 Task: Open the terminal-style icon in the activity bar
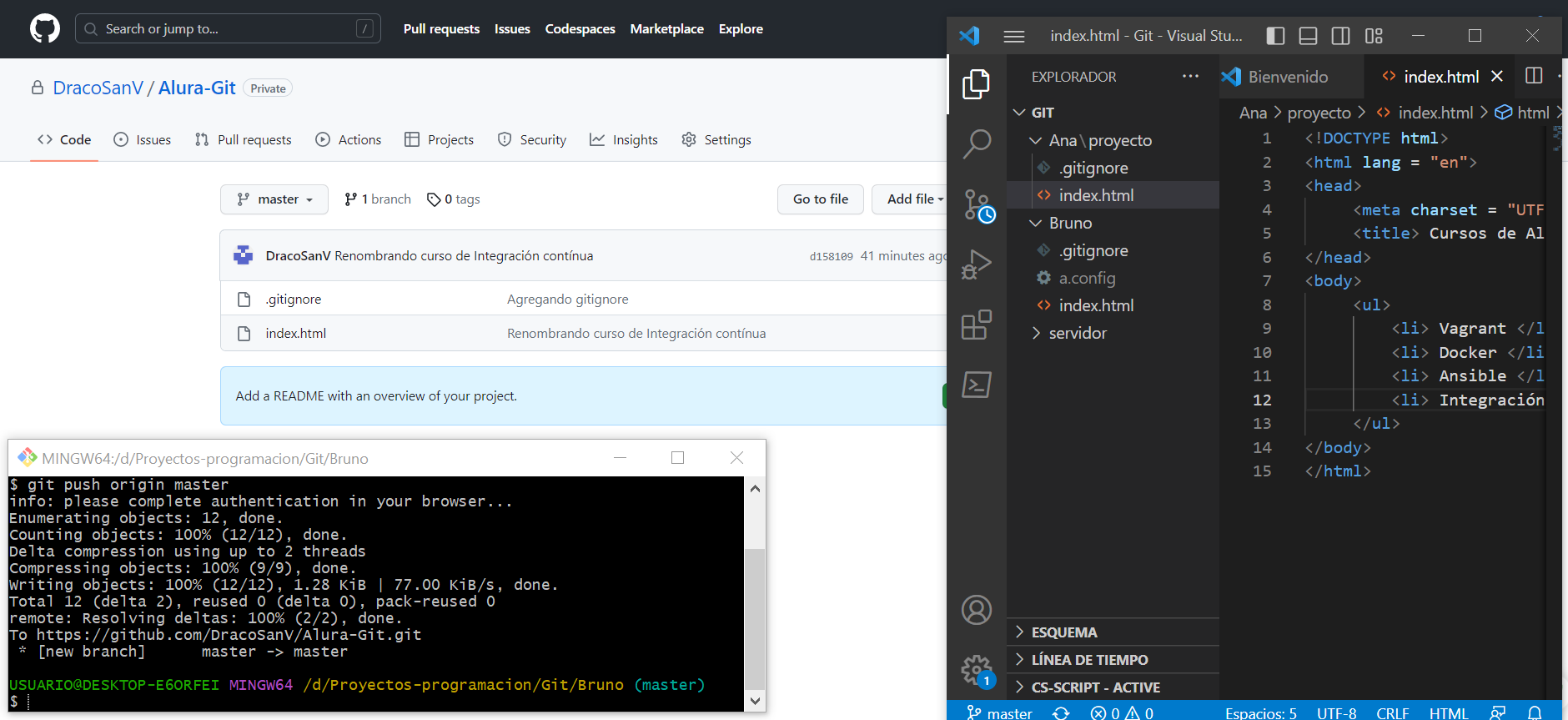976,385
